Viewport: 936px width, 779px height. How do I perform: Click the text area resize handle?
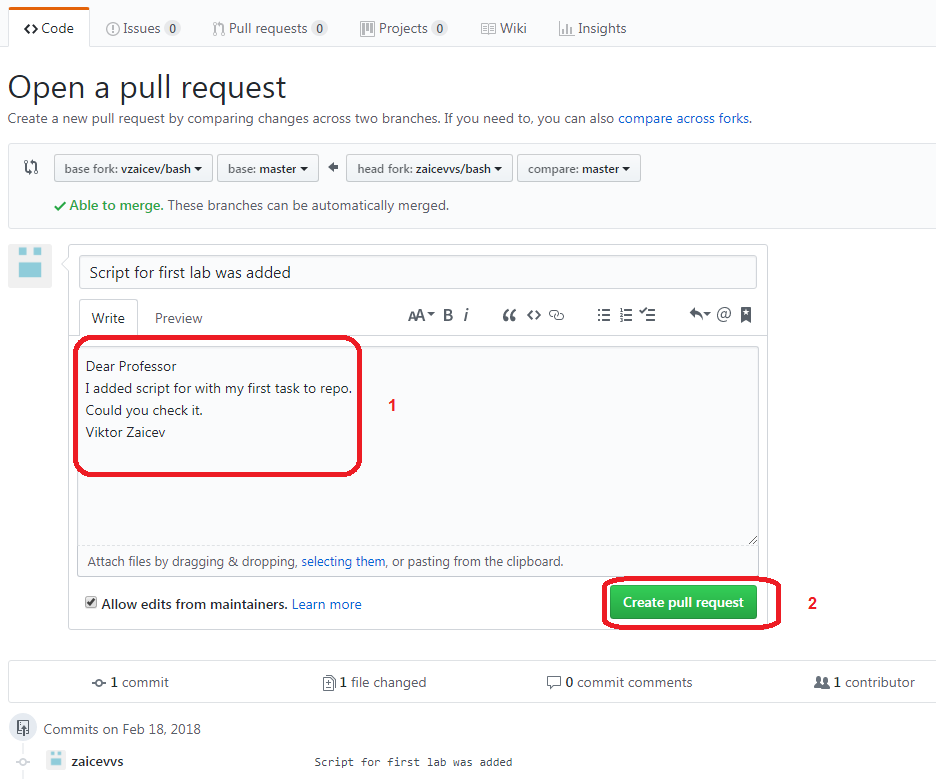coord(753,540)
